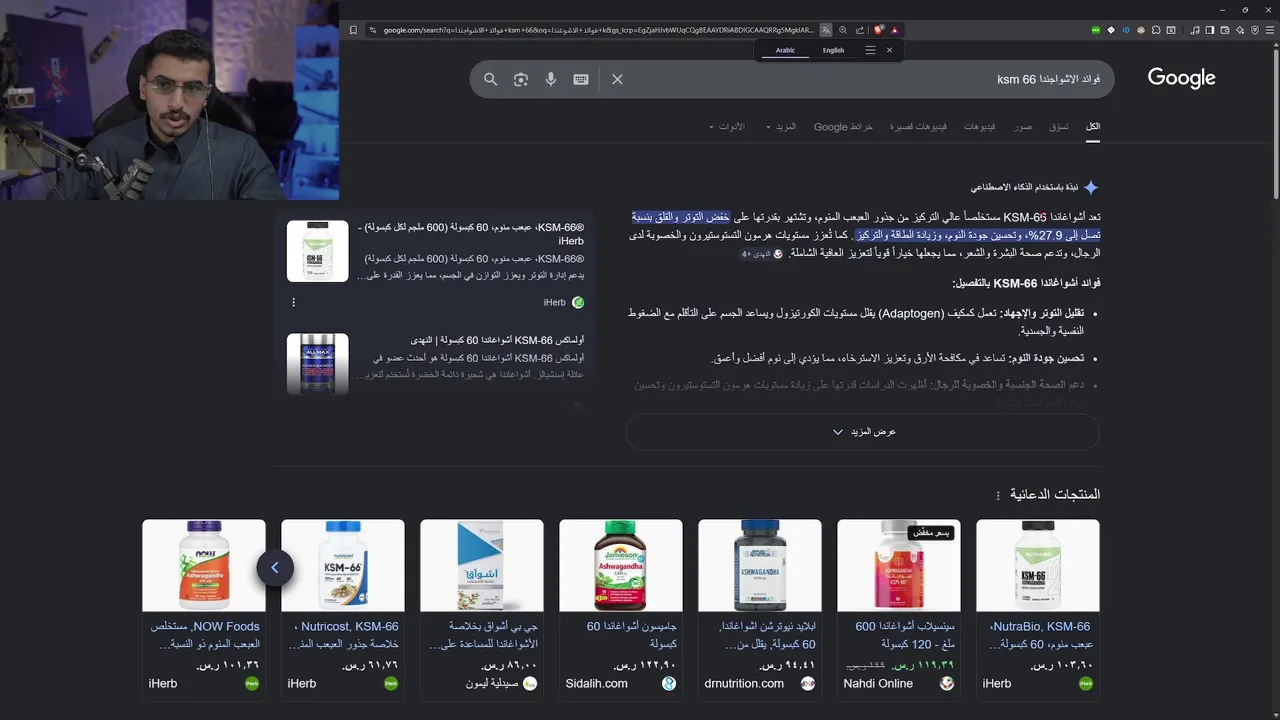Click the NOW Foods product title link
The width and height of the screenshot is (1280, 720).
pyautogui.click(x=205, y=635)
